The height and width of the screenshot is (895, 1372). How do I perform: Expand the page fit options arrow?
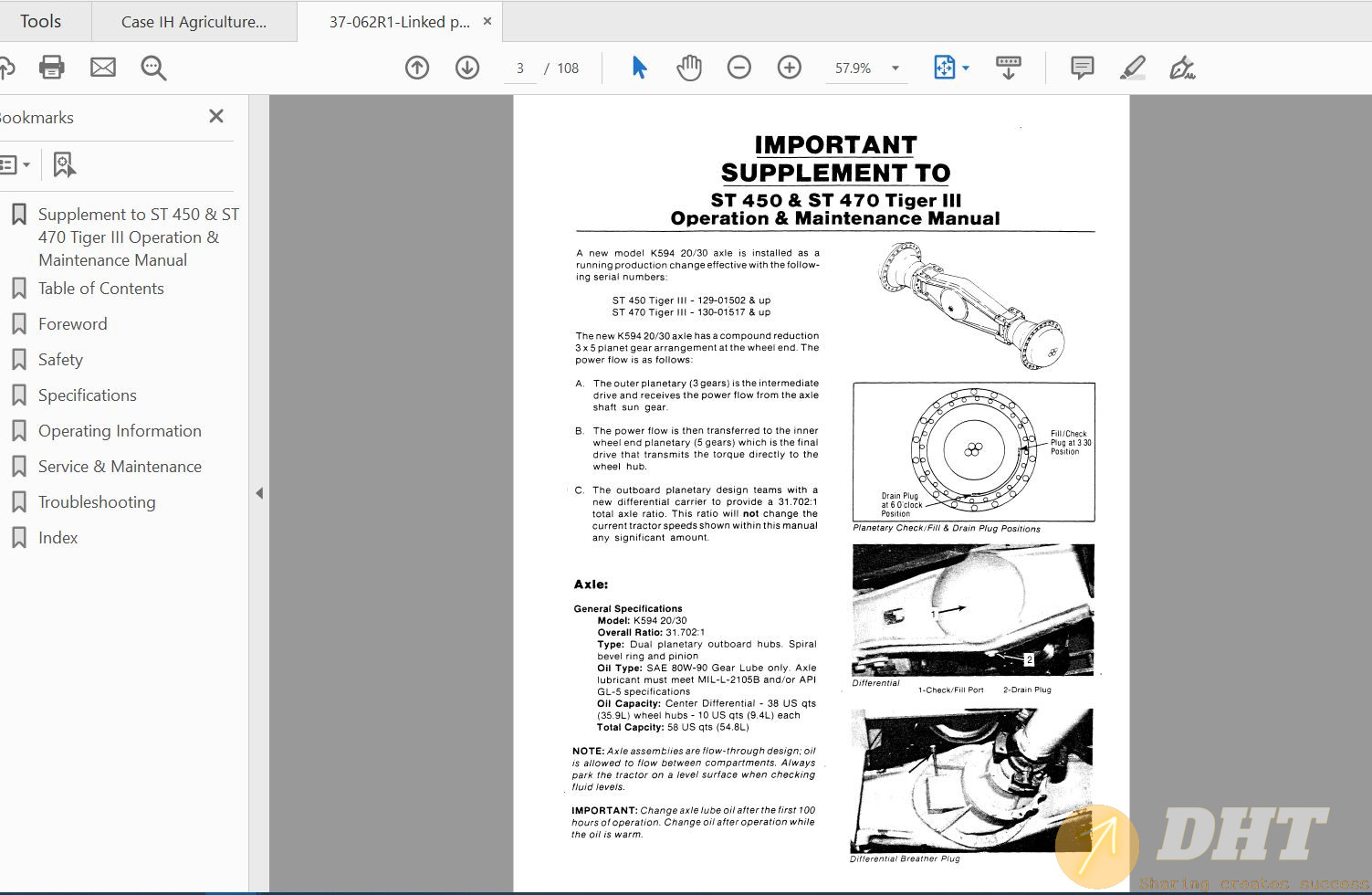[966, 68]
